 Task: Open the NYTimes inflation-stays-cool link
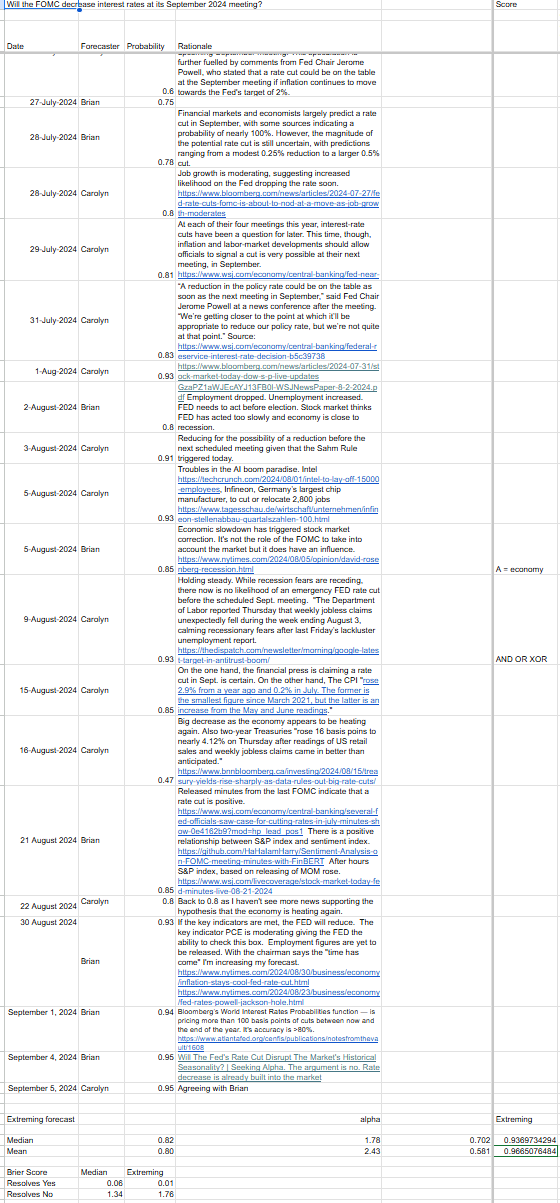click(278, 976)
